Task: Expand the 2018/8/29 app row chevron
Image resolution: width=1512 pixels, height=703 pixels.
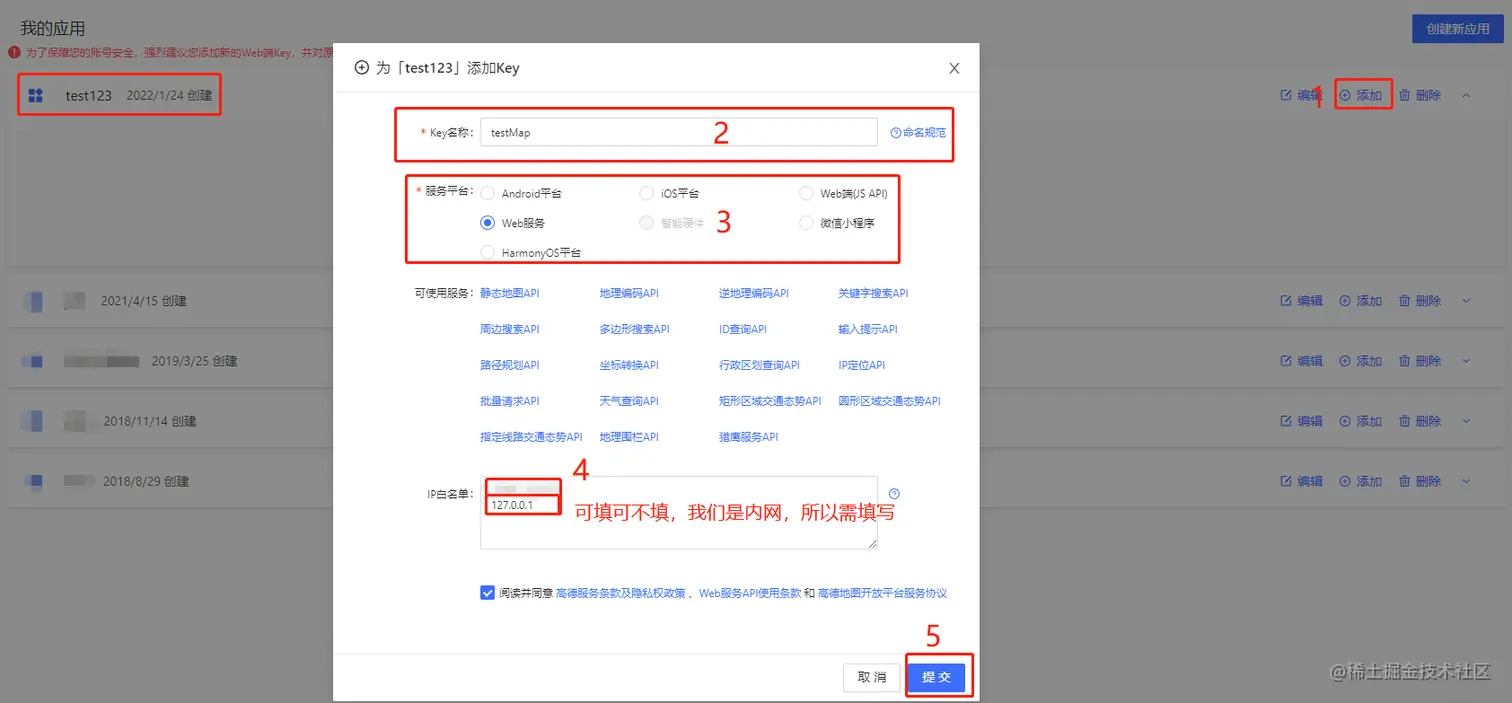Action: 1466,481
